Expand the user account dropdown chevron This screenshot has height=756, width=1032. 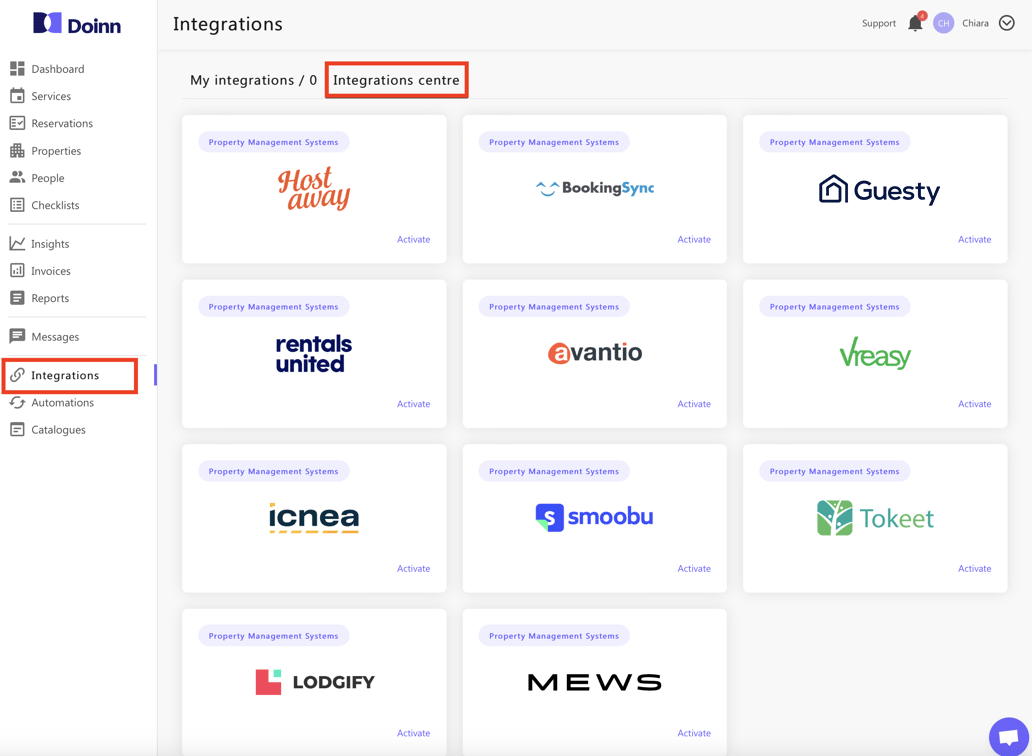1007,23
